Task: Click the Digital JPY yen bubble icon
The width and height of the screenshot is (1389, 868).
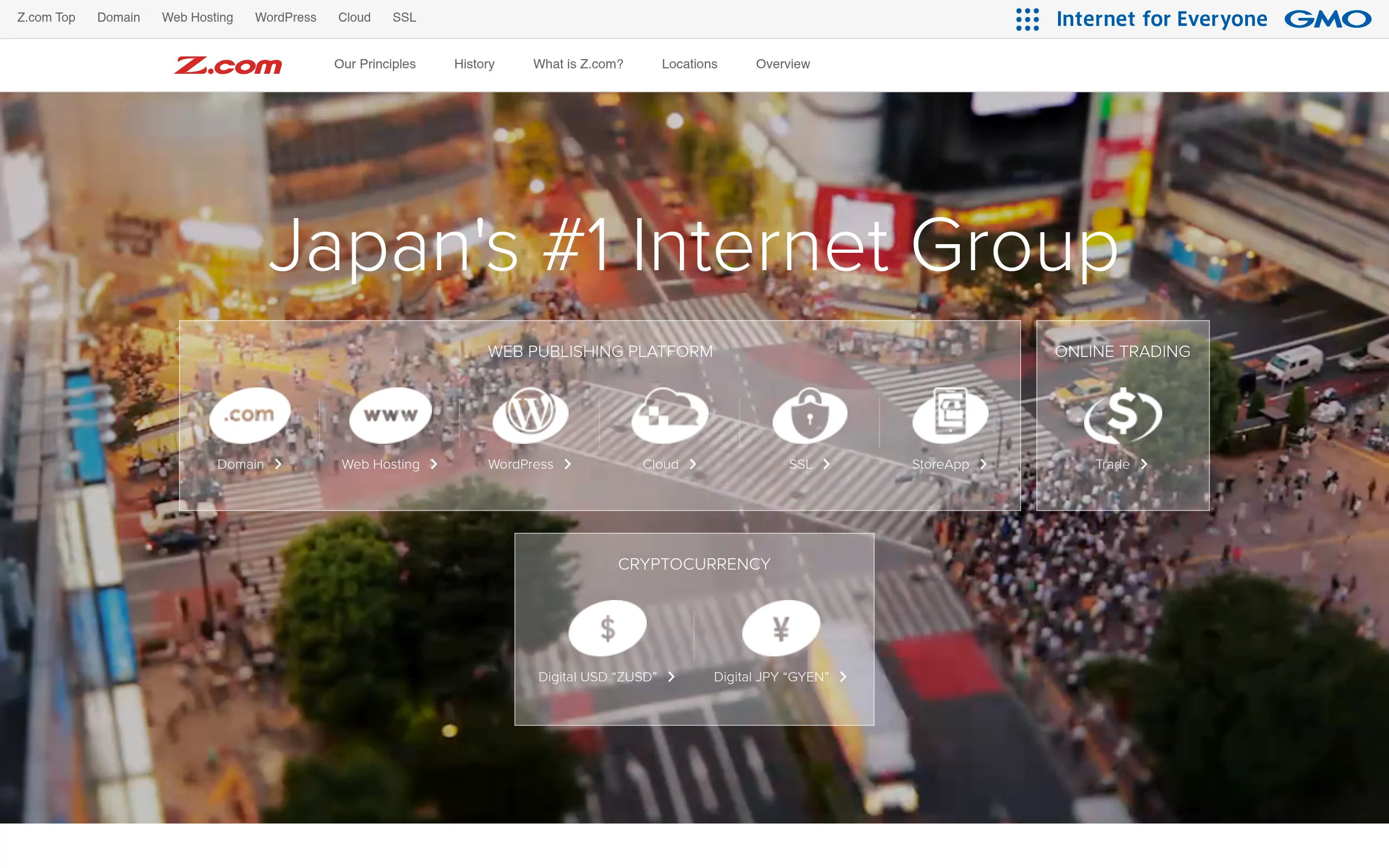Action: click(x=781, y=628)
